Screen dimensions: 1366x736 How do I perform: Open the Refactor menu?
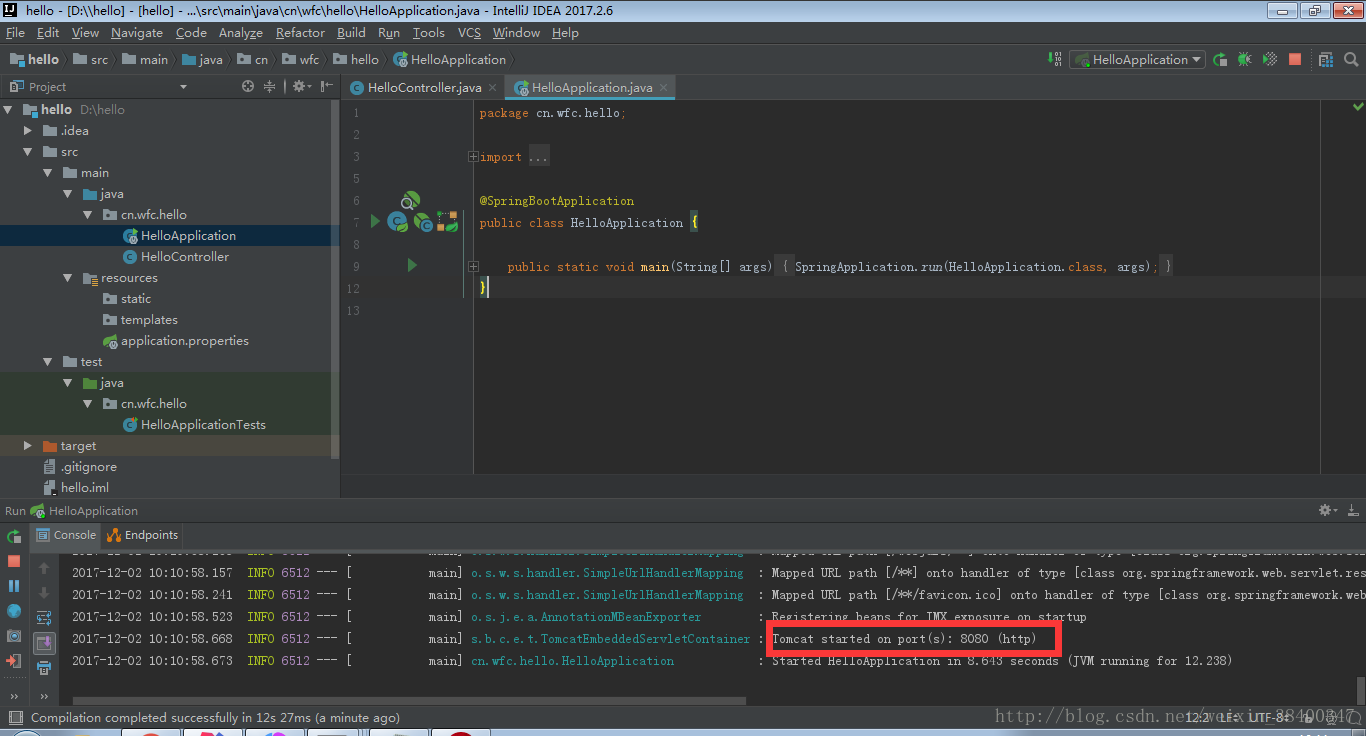coord(301,33)
